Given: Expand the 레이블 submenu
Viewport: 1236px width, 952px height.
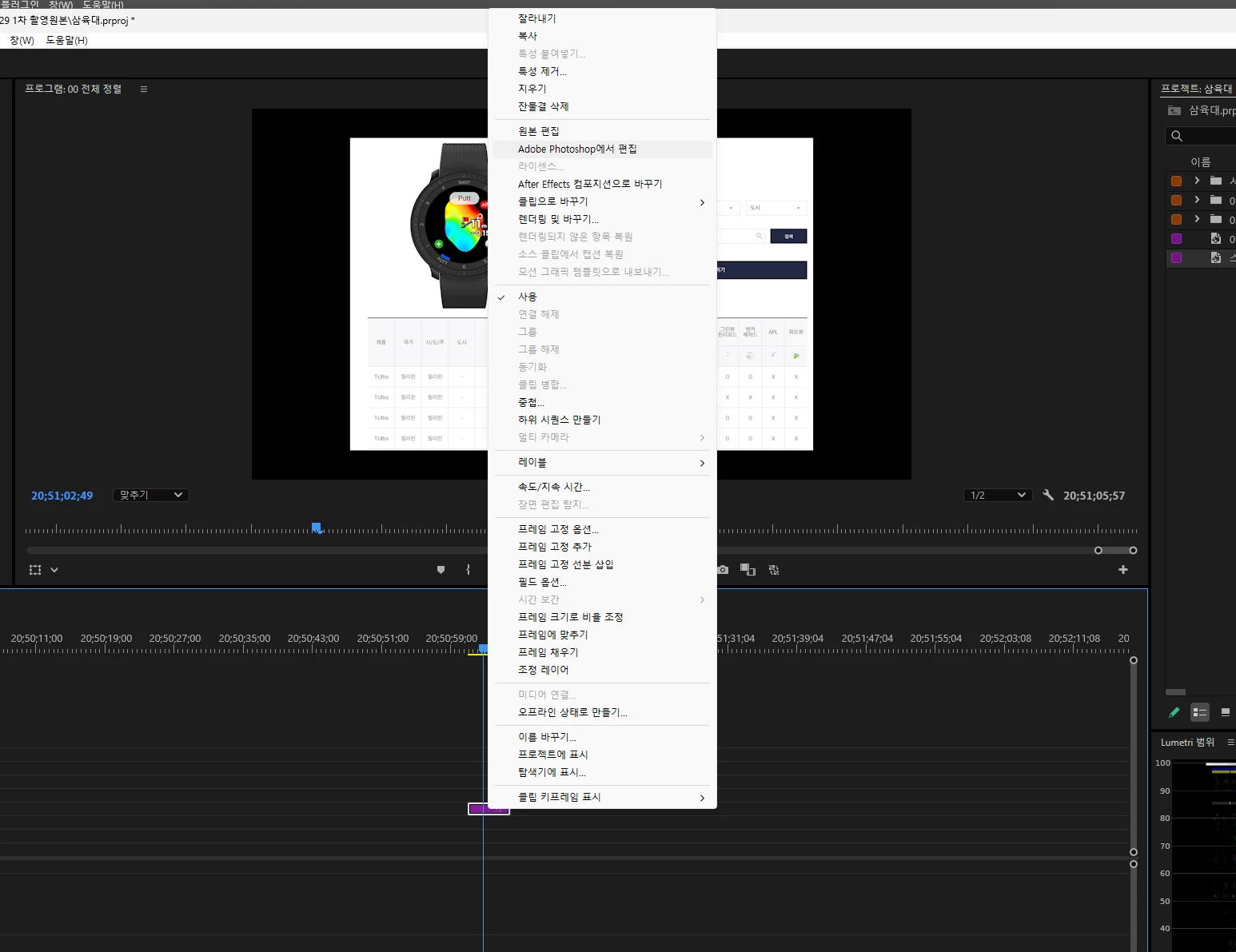Looking at the screenshot, I should pyautogui.click(x=602, y=462).
